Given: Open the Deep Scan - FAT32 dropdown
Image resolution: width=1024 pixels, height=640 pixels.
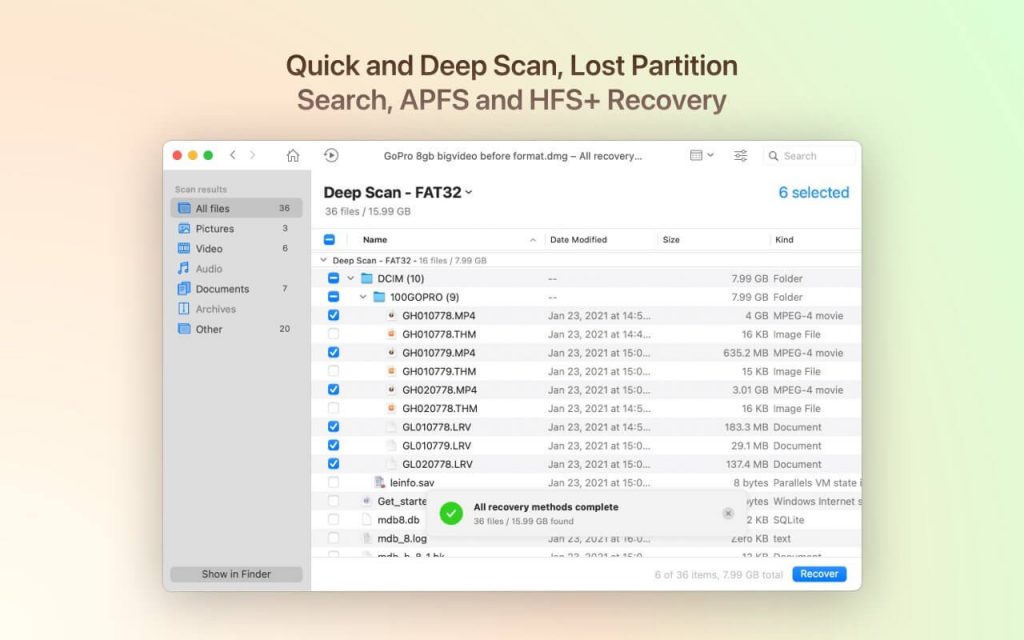Looking at the screenshot, I should 470,191.
